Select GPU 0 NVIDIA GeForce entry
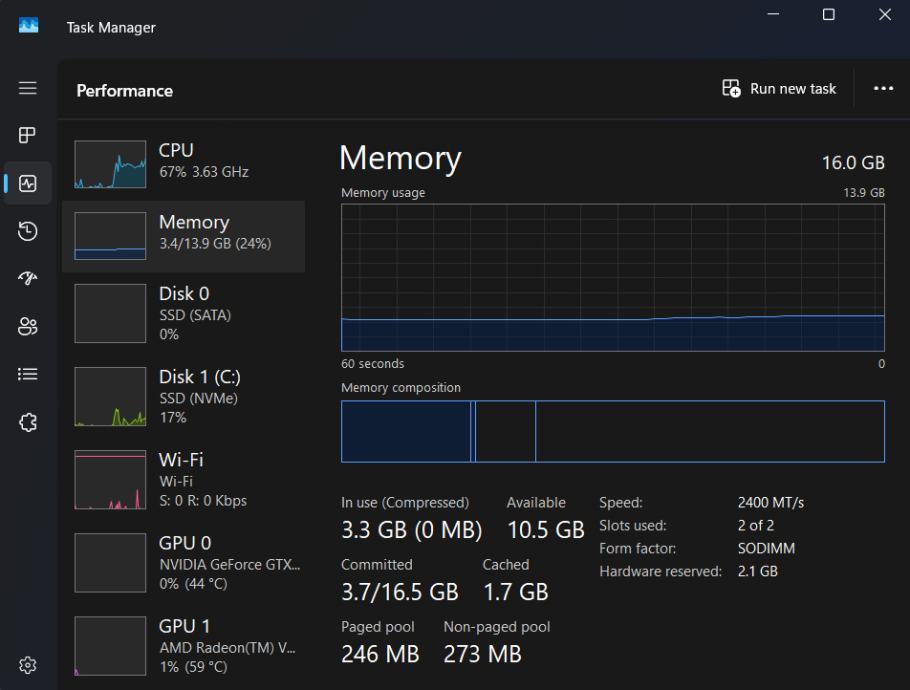Image resolution: width=910 pixels, height=690 pixels. (x=184, y=562)
